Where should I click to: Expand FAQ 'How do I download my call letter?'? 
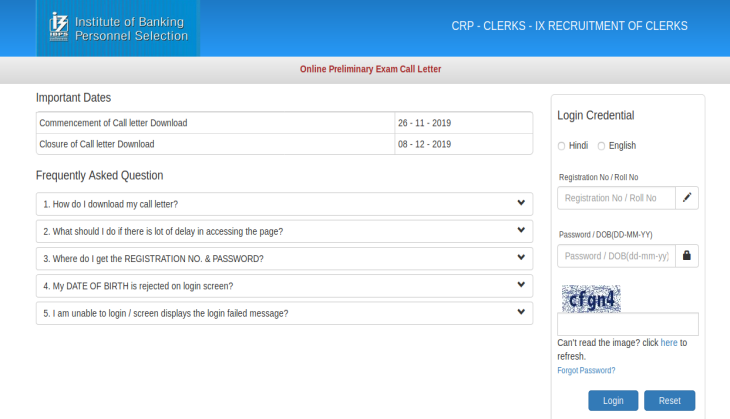pos(284,204)
